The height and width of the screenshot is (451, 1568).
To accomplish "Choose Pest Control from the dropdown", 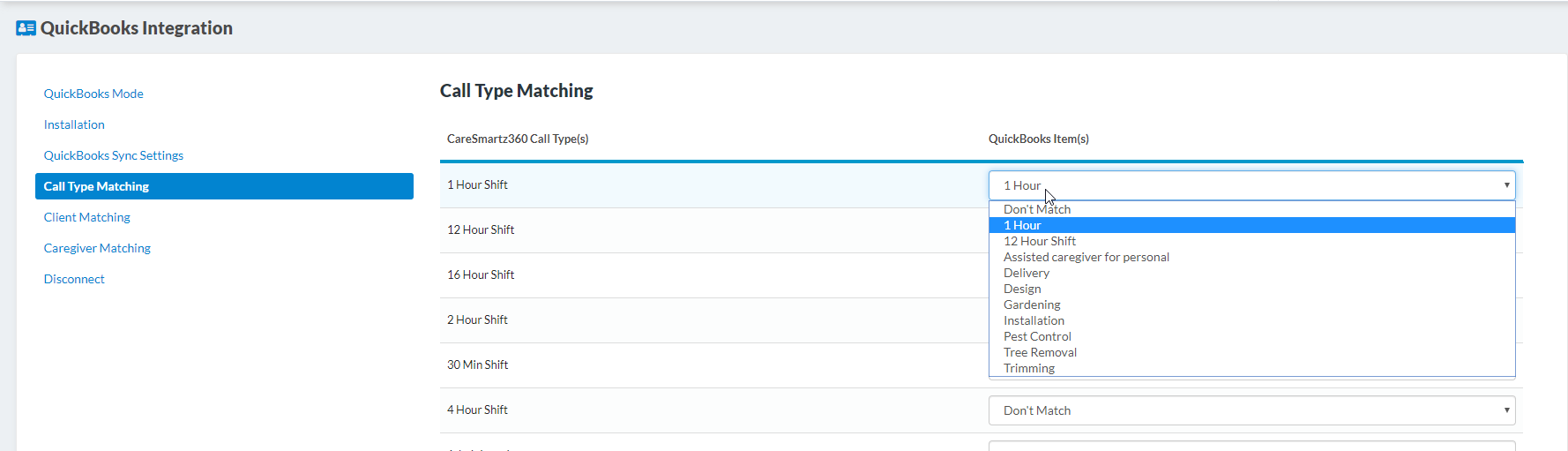I will 1037,336.
